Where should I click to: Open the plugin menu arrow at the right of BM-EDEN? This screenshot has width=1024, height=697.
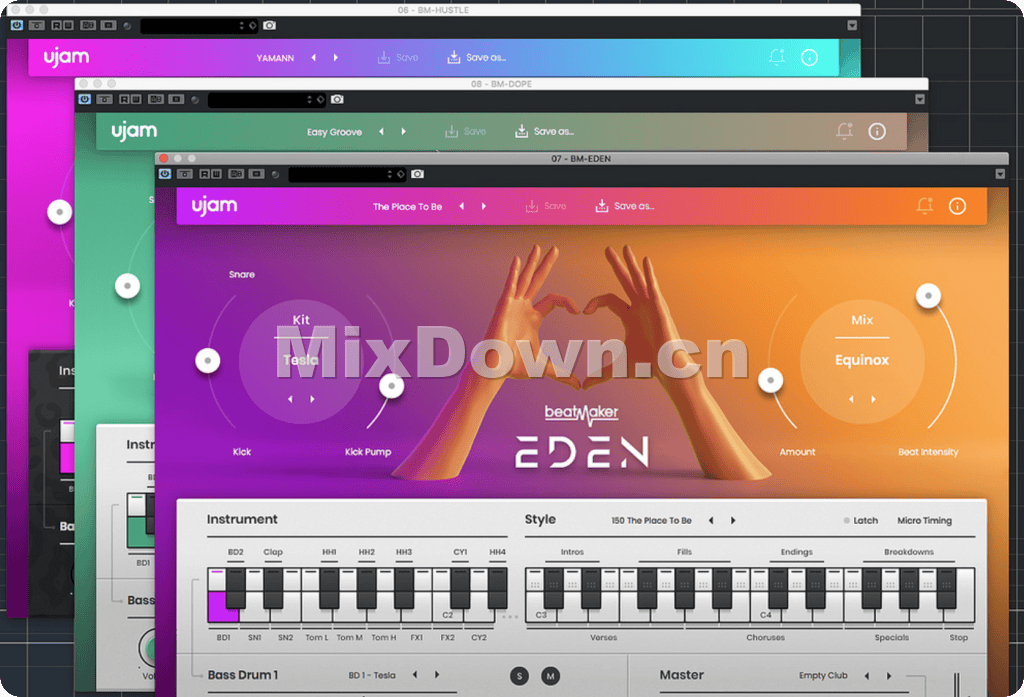[1000, 174]
